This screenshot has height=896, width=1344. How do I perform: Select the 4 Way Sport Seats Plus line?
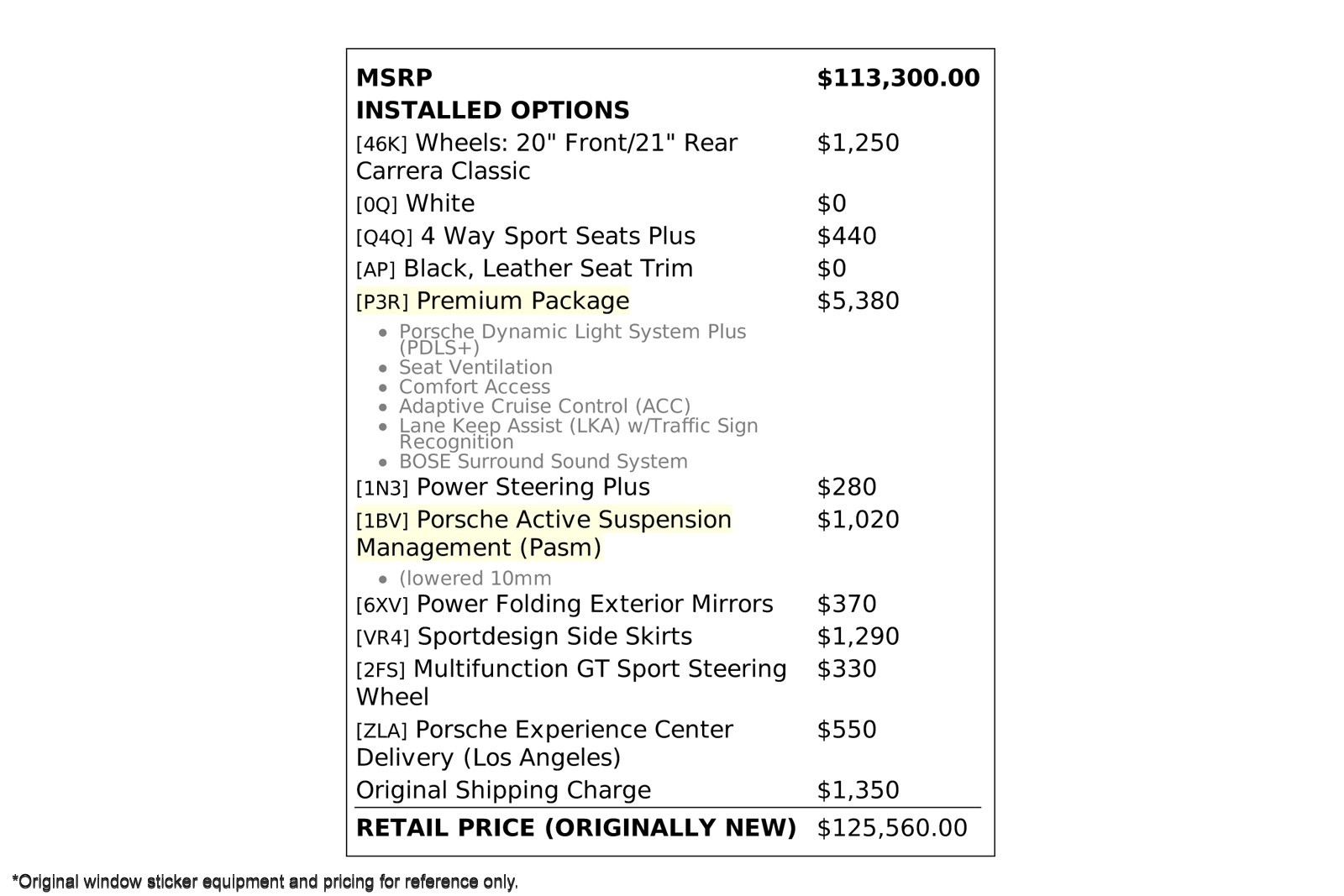[x=525, y=237]
